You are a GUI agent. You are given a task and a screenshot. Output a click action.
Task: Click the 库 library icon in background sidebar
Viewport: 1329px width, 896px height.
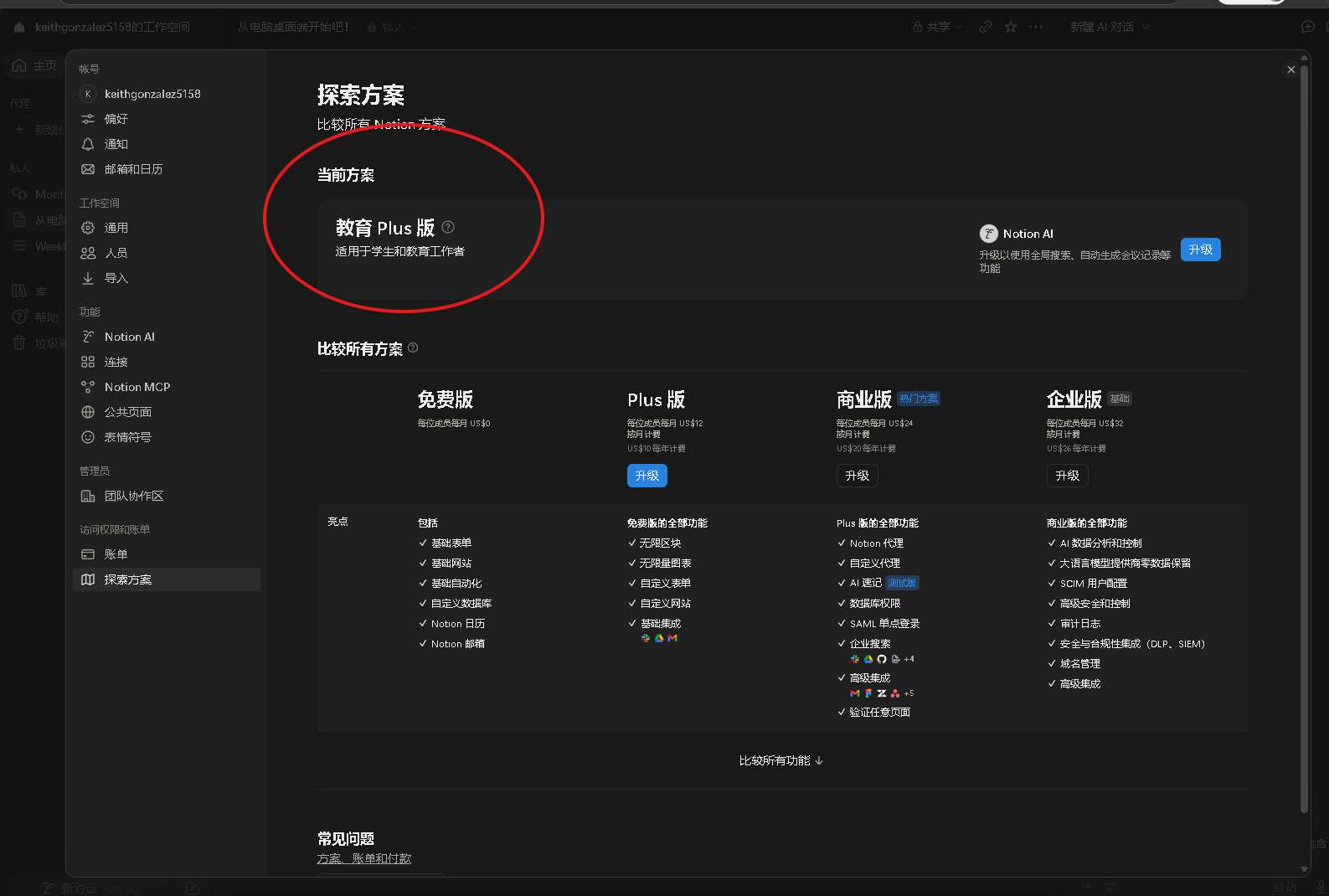pos(19,291)
